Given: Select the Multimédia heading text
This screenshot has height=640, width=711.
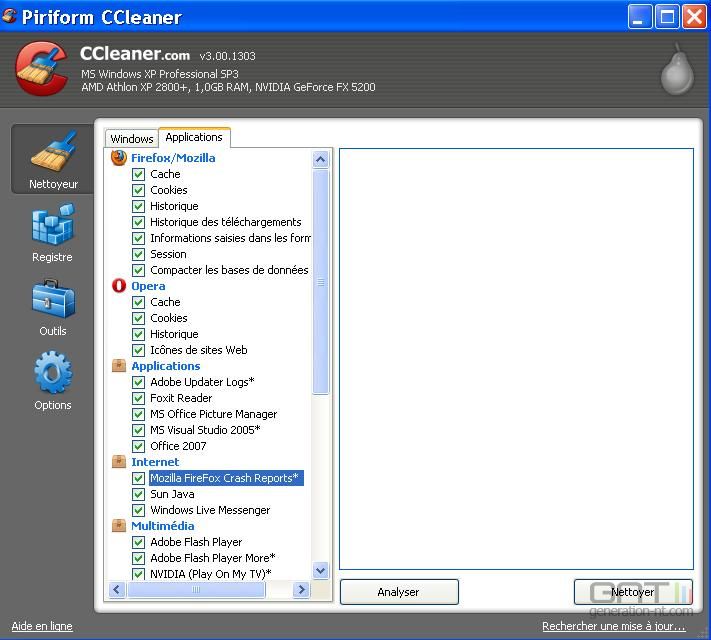Looking at the screenshot, I should (163, 526).
